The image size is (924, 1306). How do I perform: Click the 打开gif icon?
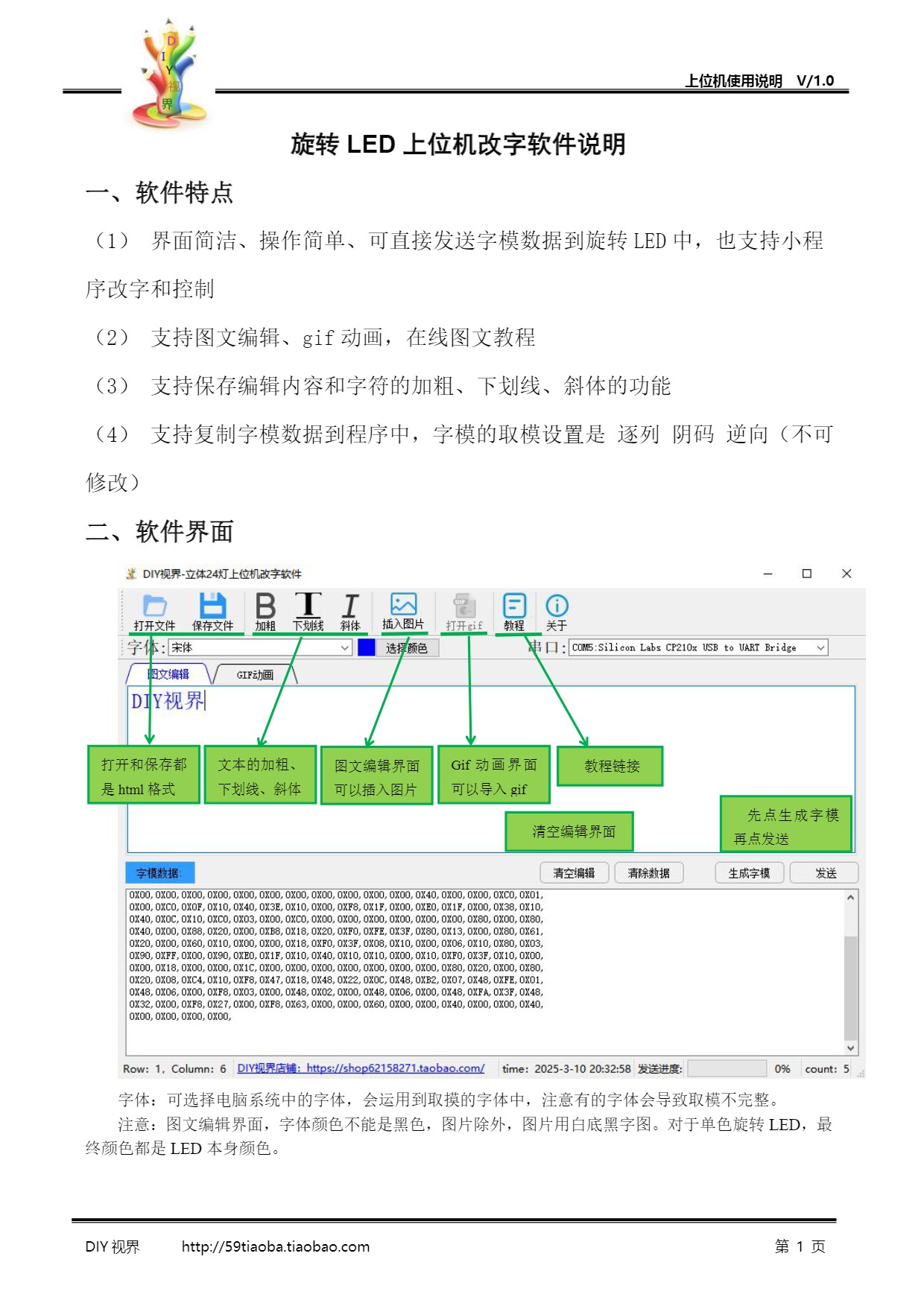464,613
